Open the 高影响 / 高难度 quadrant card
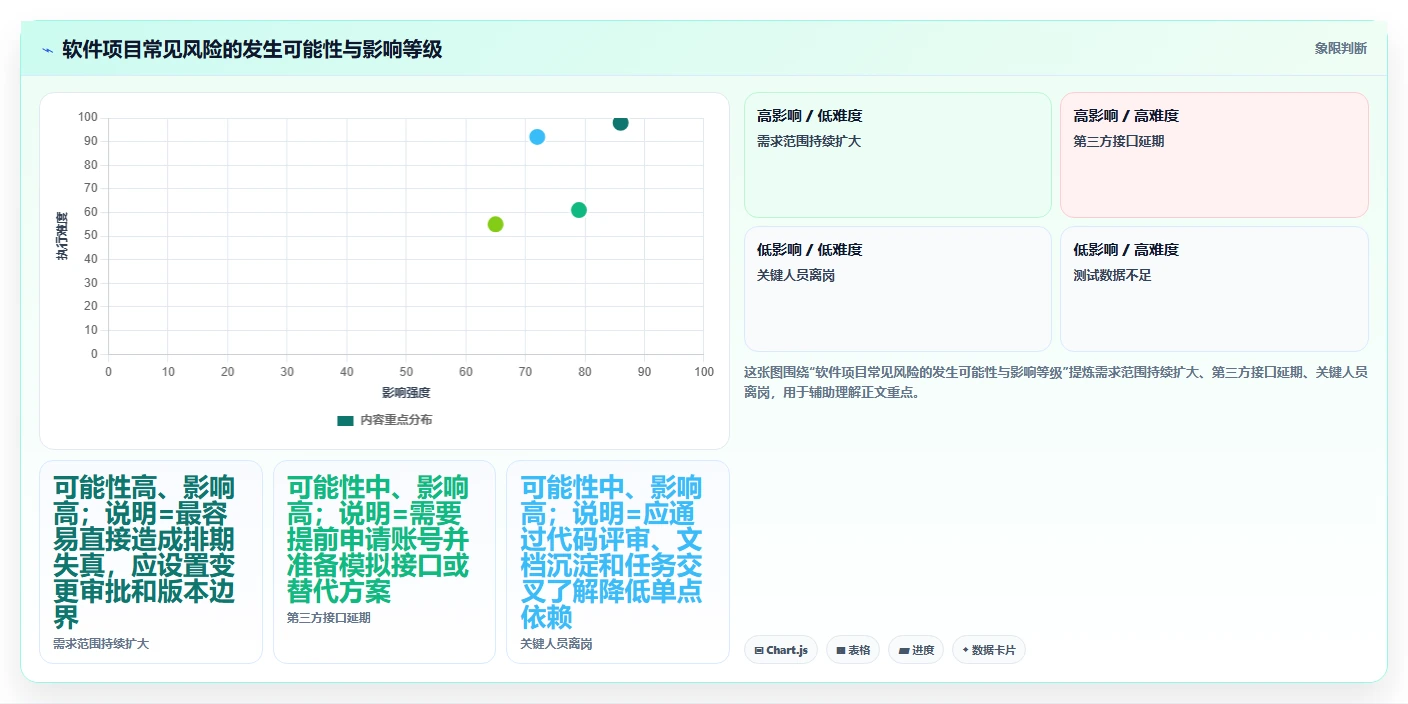Image resolution: width=1408 pixels, height=704 pixels. (1214, 155)
